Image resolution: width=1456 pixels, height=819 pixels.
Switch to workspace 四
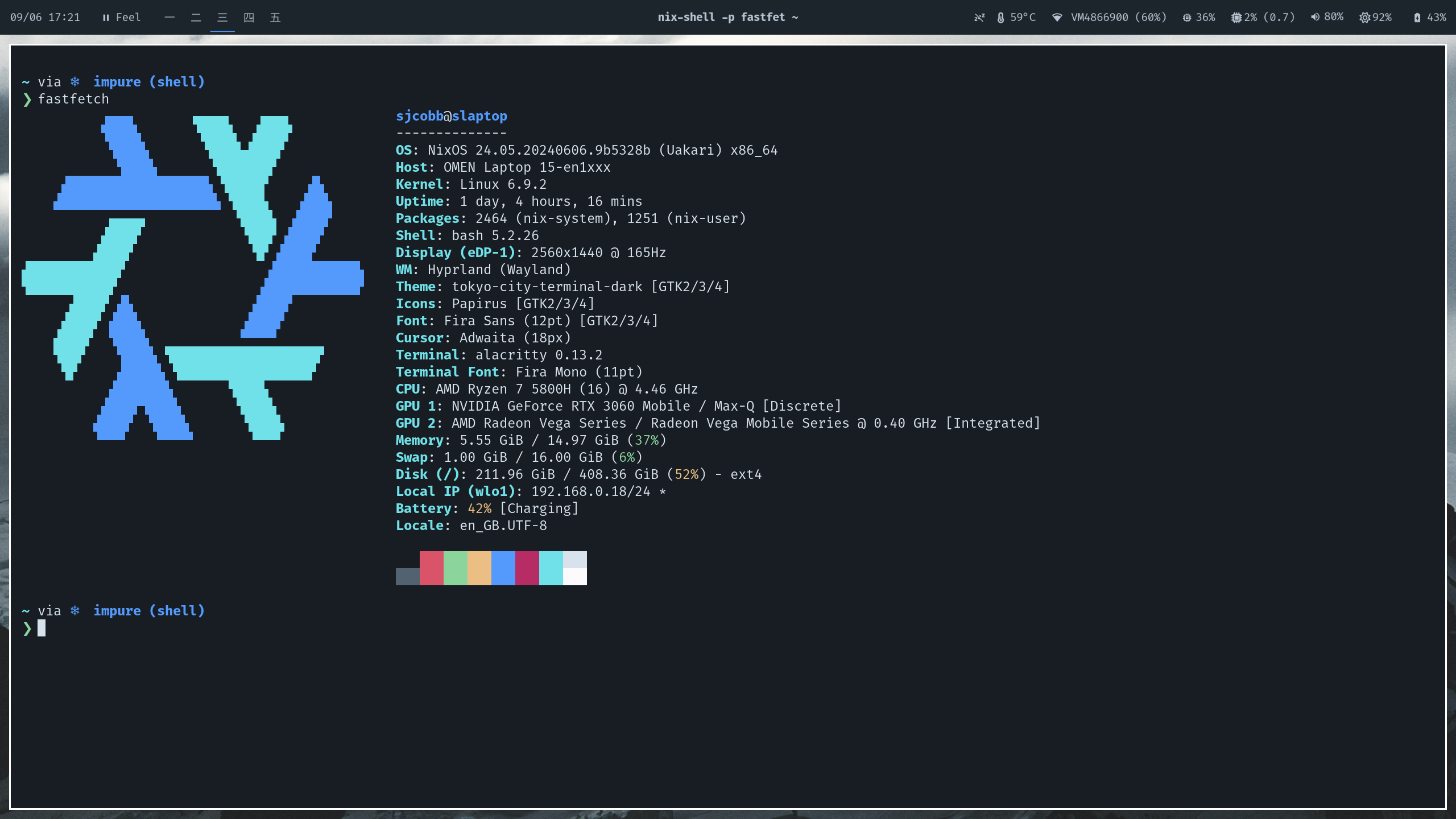(x=249, y=18)
